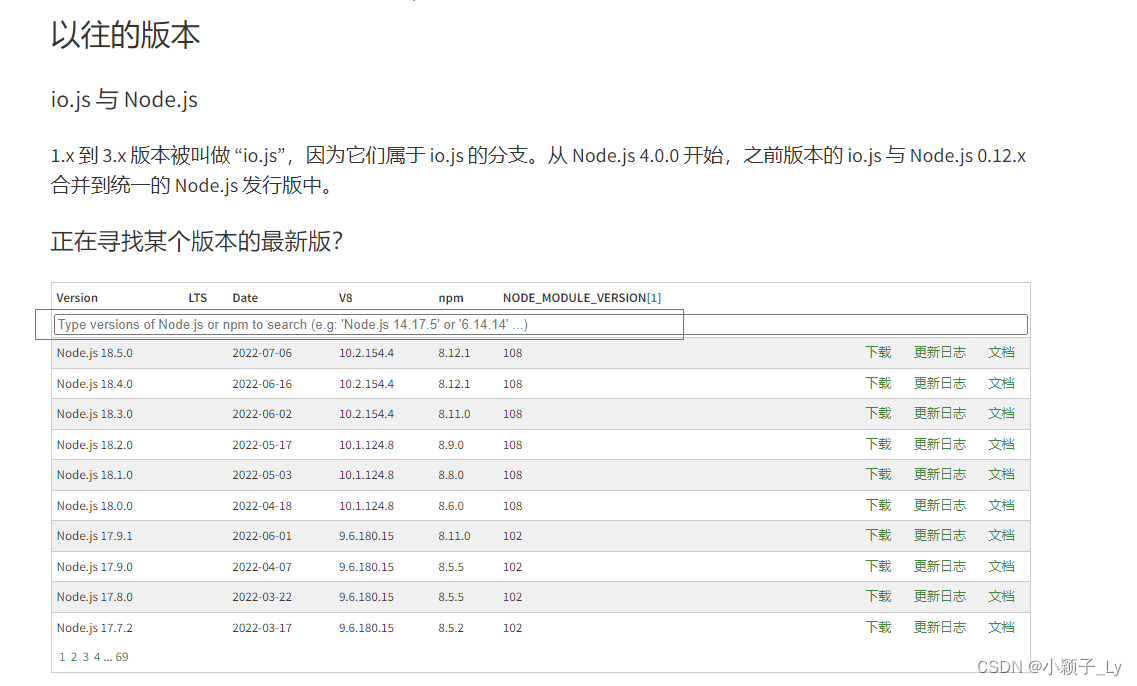Screen dimensions: 1137x686
Task: Select the Node.js 18.0.0 version cell
Action: click(x=95, y=506)
